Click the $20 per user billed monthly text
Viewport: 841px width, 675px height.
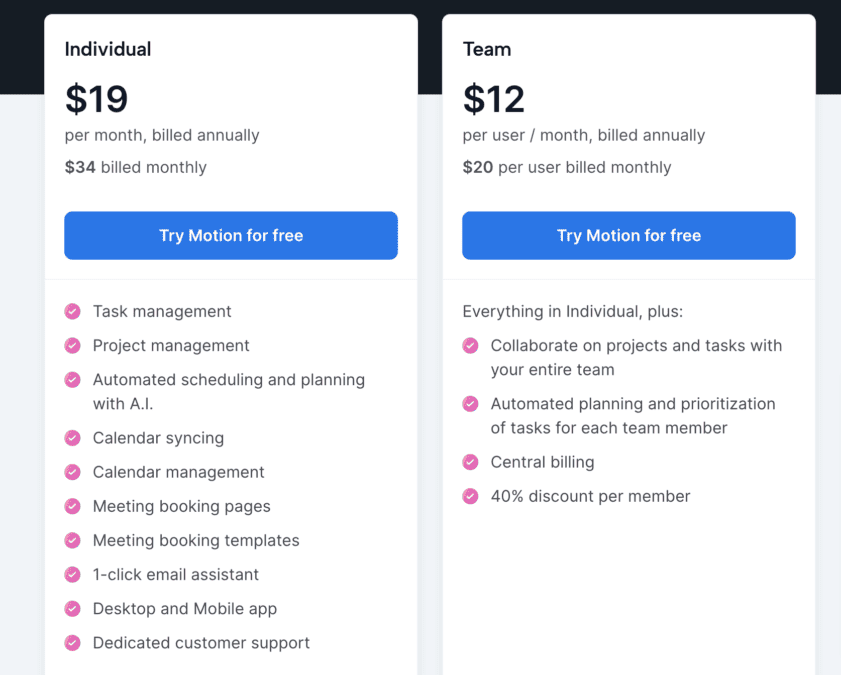566,167
